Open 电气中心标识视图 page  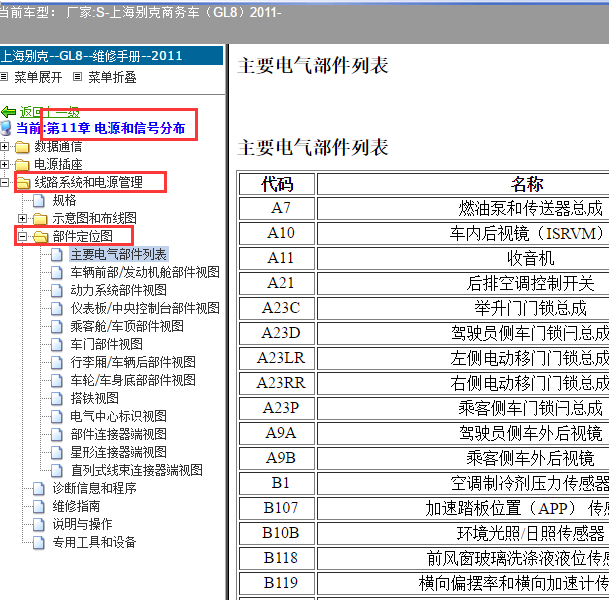click(x=118, y=416)
